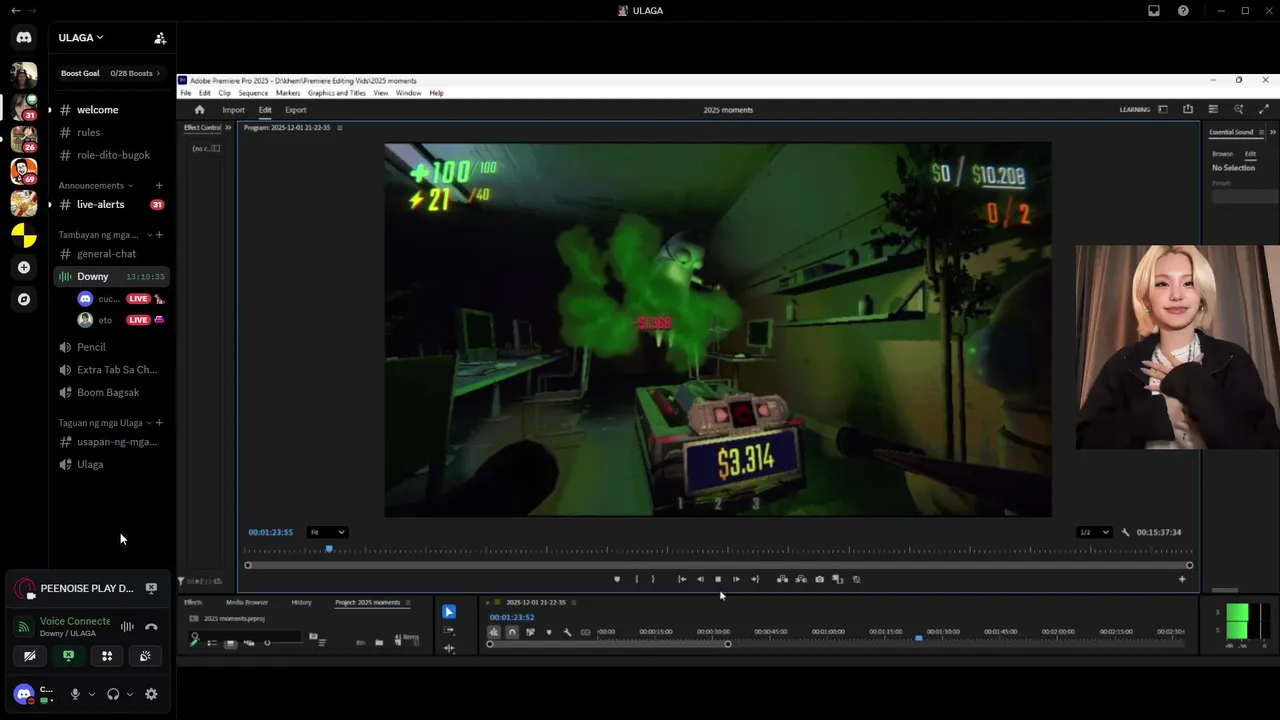Click Premiere Home icon in workspace bar

click(199, 110)
